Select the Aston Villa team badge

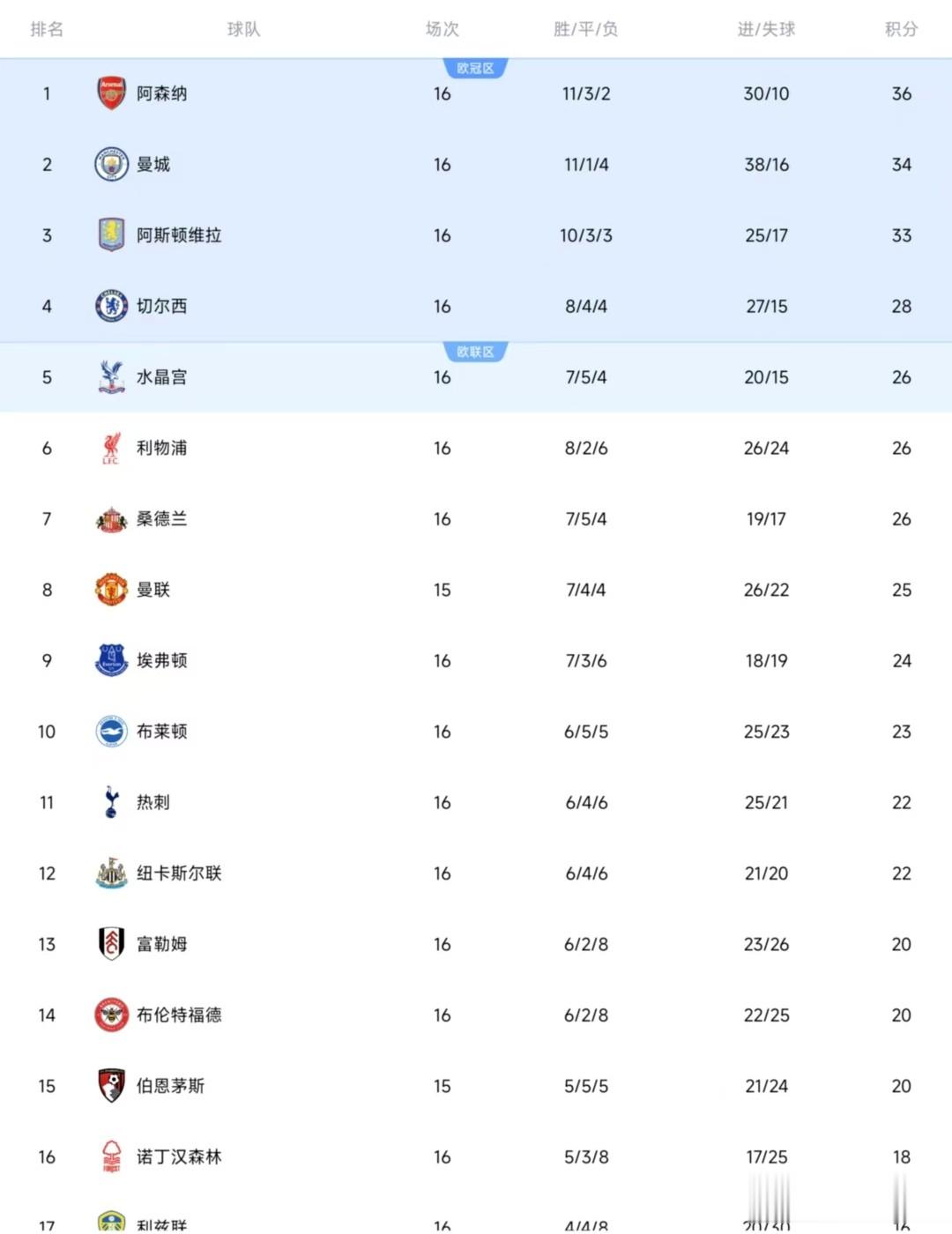pyautogui.click(x=111, y=235)
